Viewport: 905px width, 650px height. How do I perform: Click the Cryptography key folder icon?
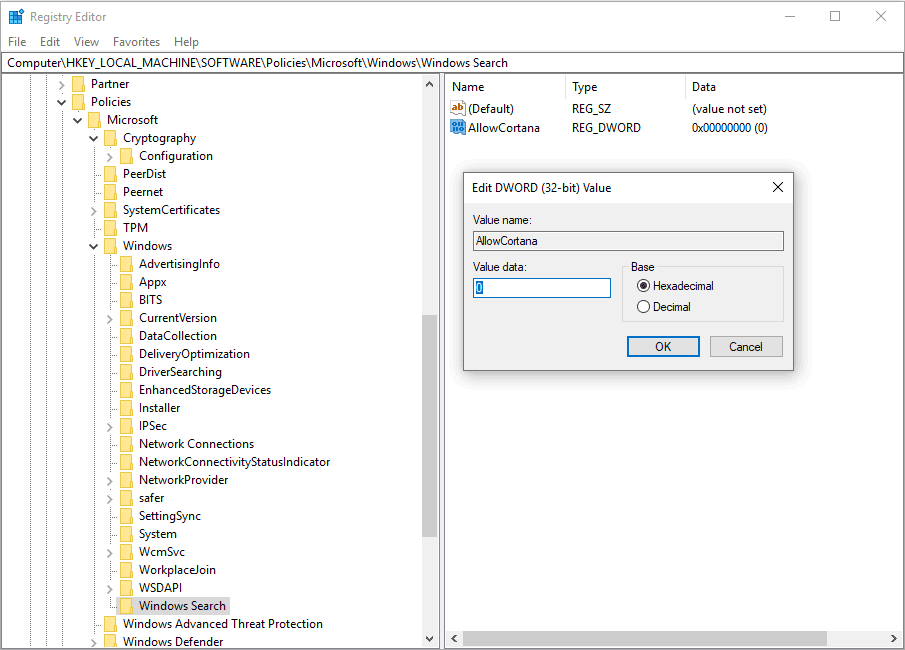(110, 137)
